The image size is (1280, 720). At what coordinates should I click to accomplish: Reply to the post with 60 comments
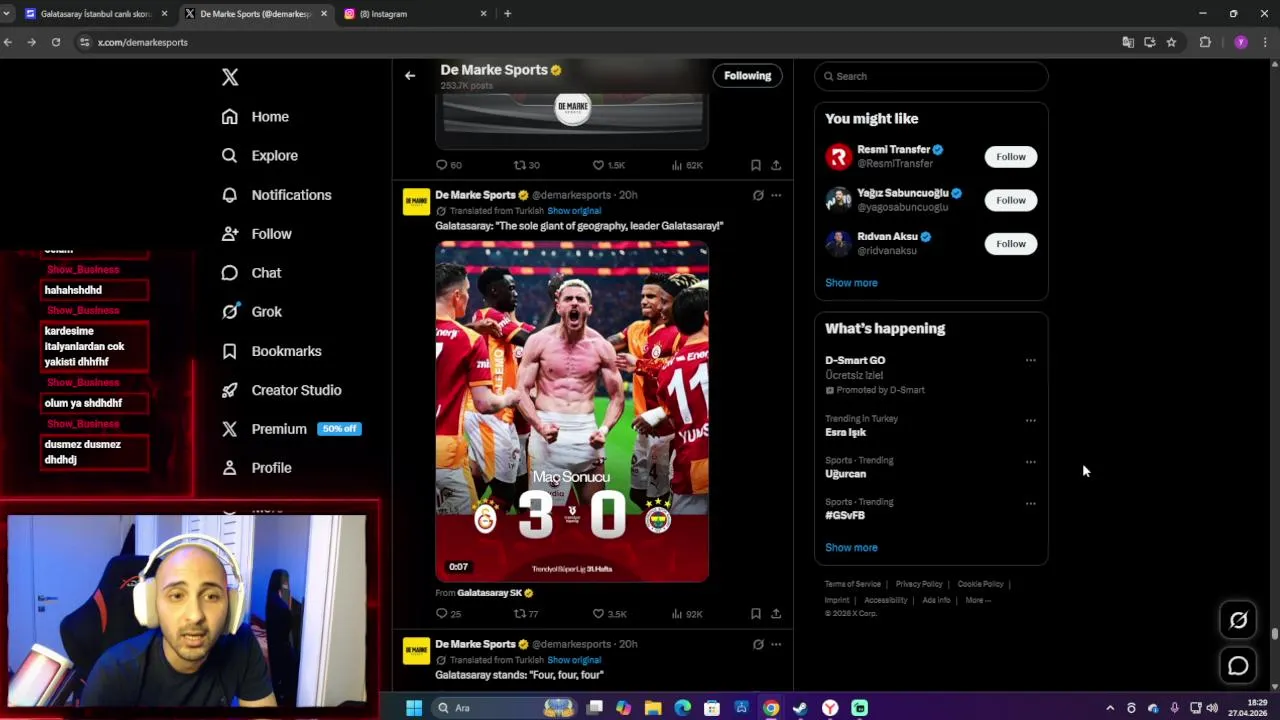point(448,165)
